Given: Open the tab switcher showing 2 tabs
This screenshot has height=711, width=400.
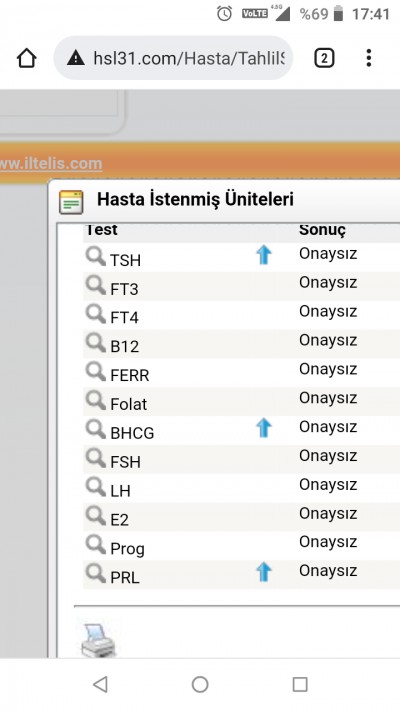Looking at the screenshot, I should [x=324, y=58].
